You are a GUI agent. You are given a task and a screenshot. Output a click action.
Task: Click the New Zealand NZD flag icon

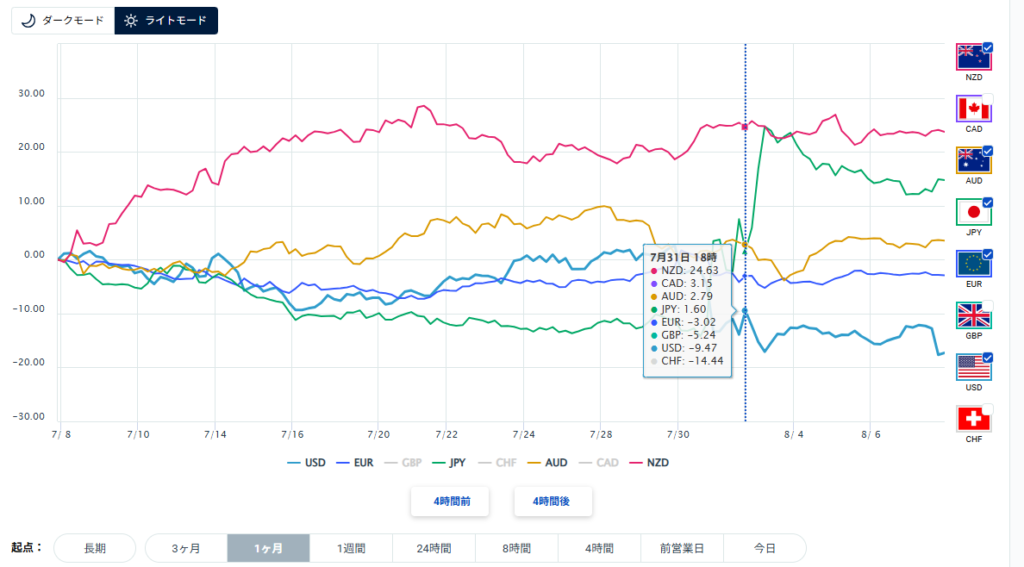coord(974,57)
